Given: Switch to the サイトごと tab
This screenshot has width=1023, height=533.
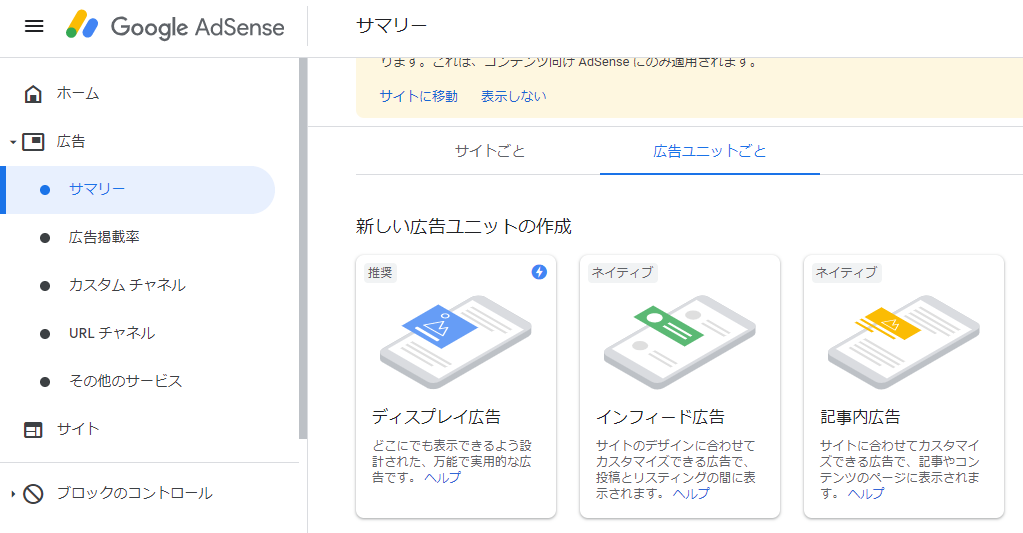Looking at the screenshot, I should 490,151.
